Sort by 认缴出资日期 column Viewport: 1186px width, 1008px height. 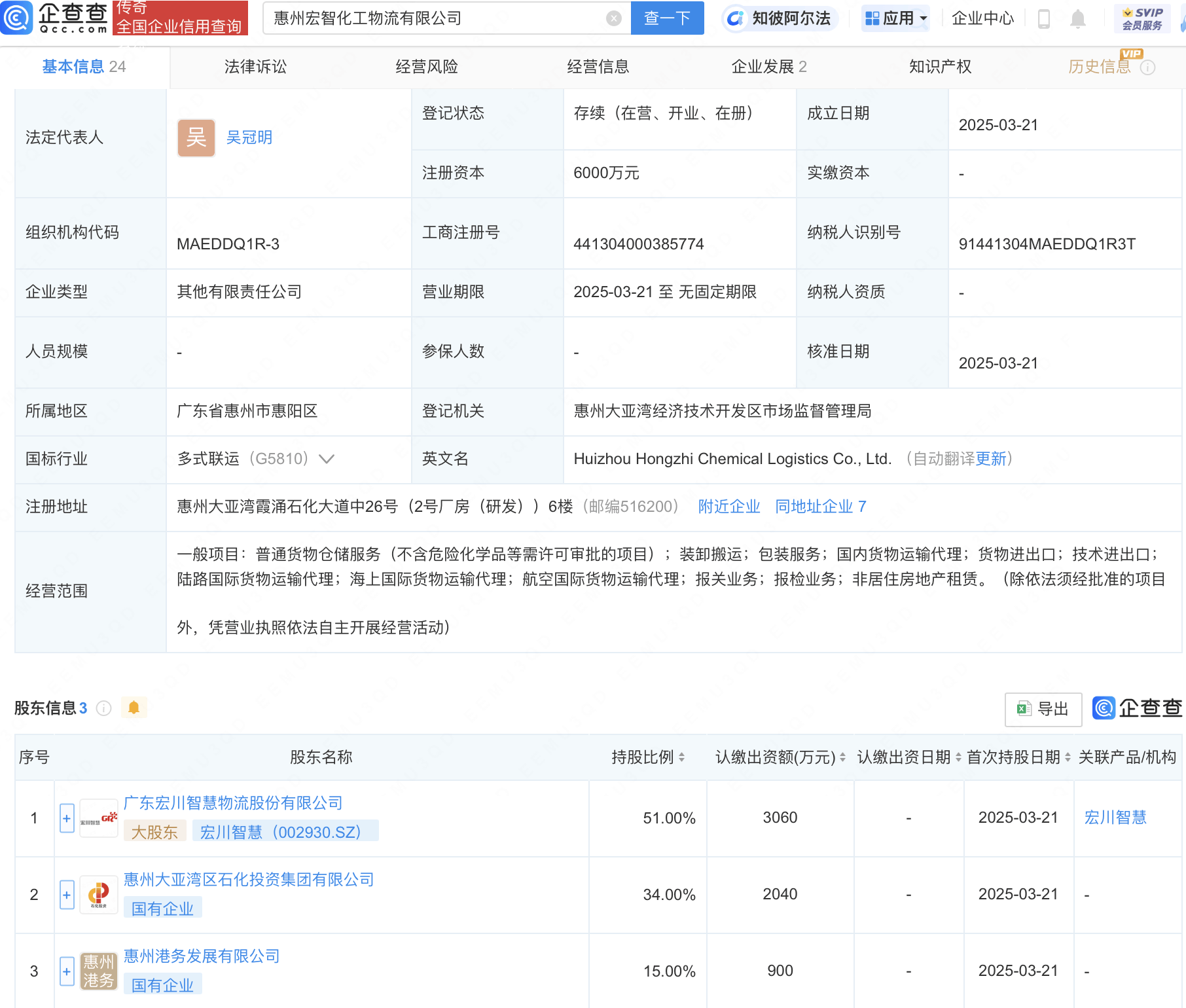tap(958, 757)
